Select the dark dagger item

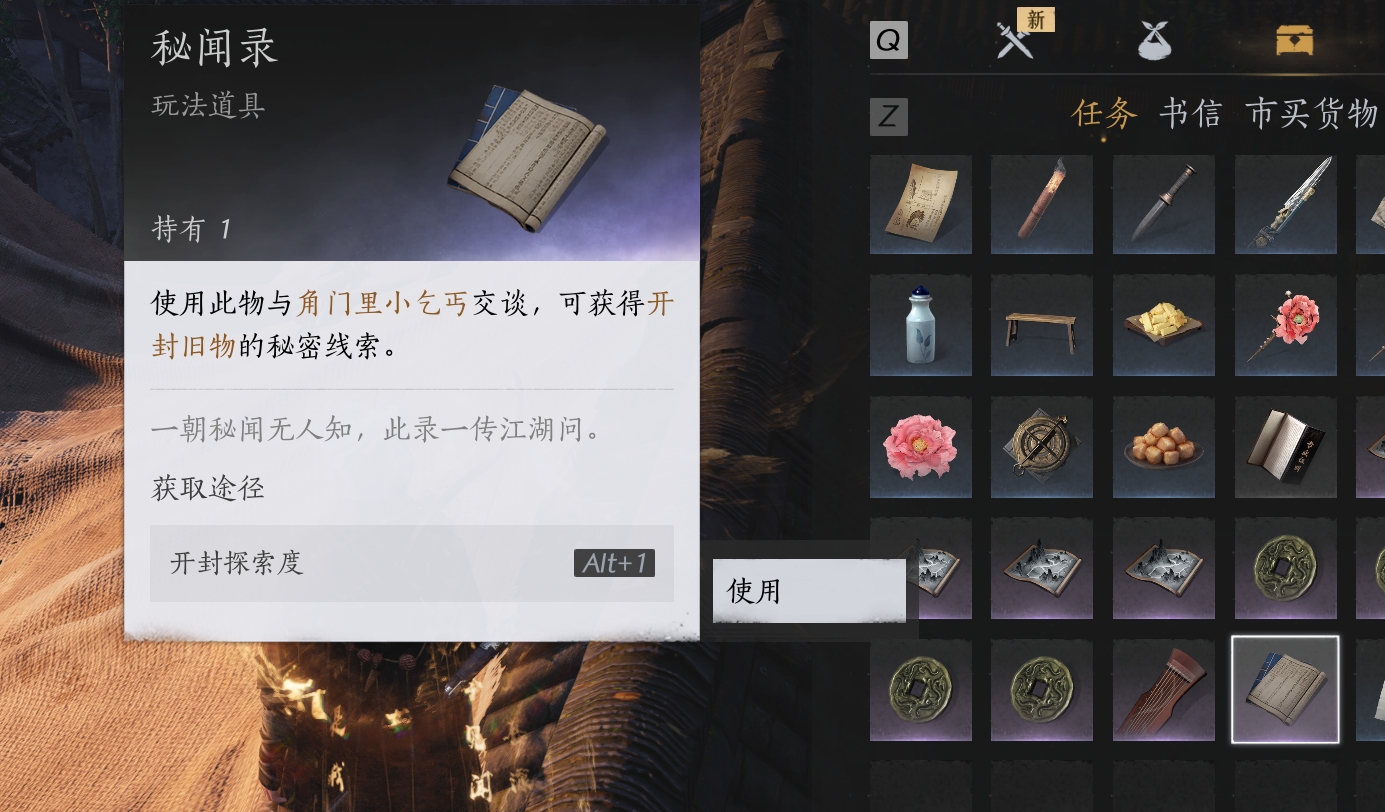pos(1164,204)
